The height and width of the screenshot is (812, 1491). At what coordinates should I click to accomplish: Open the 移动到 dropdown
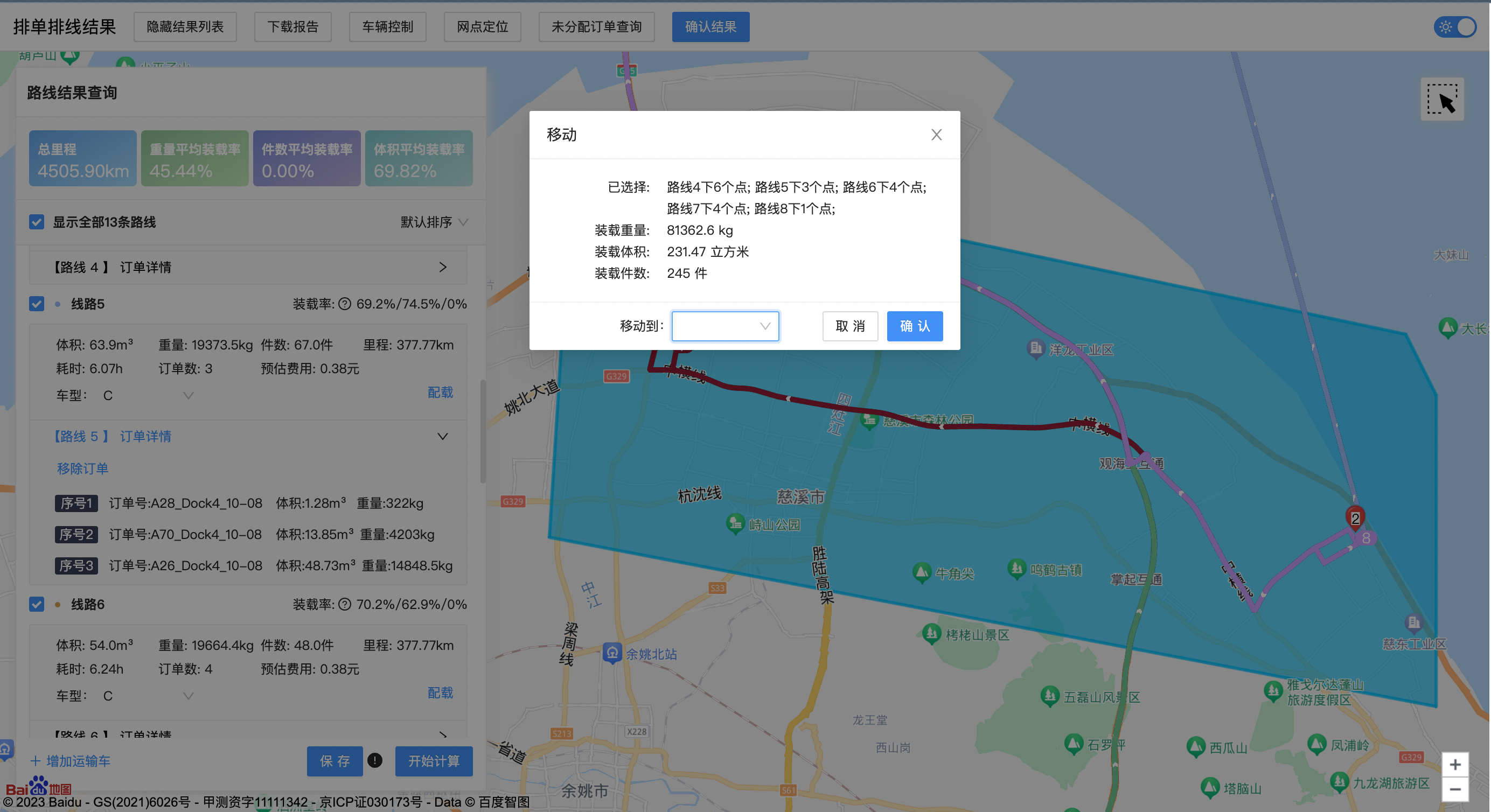pyautogui.click(x=724, y=326)
